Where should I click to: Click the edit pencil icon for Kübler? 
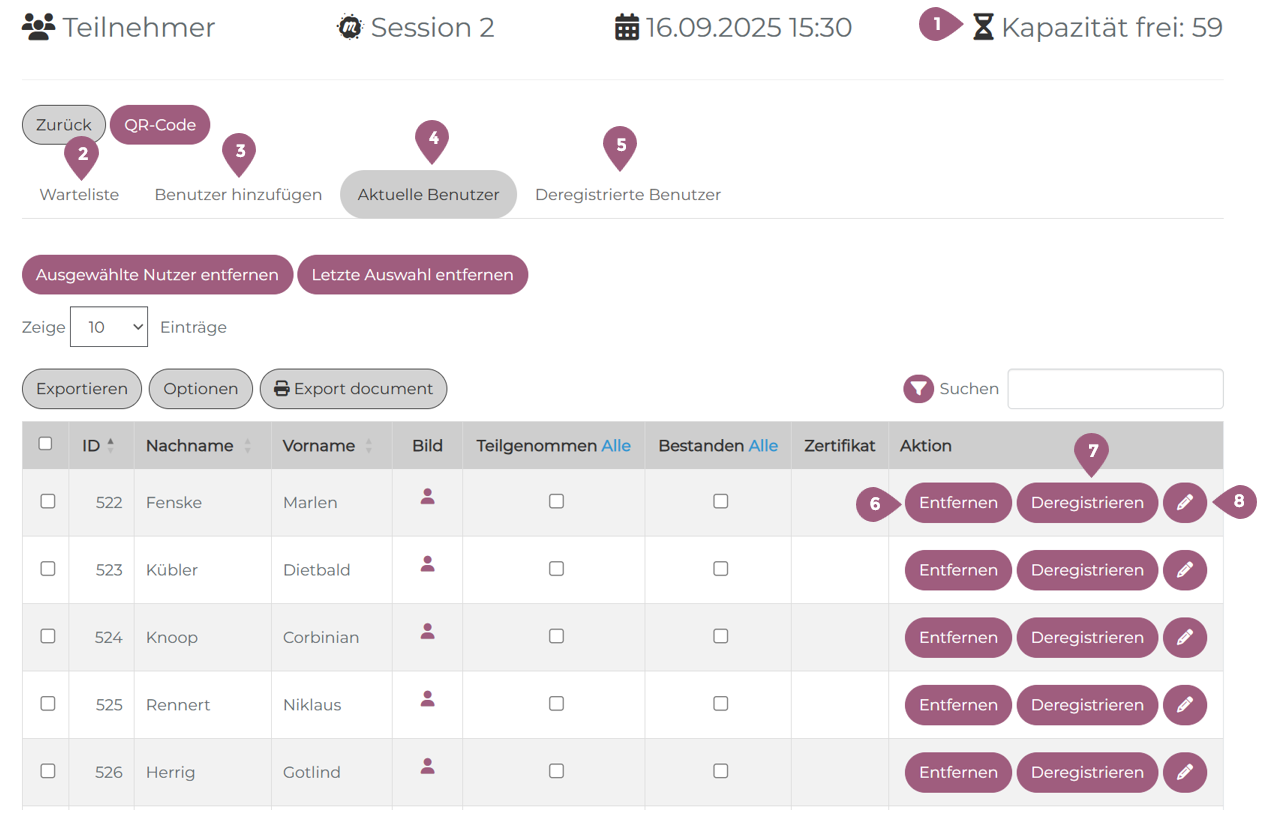pos(1184,570)
